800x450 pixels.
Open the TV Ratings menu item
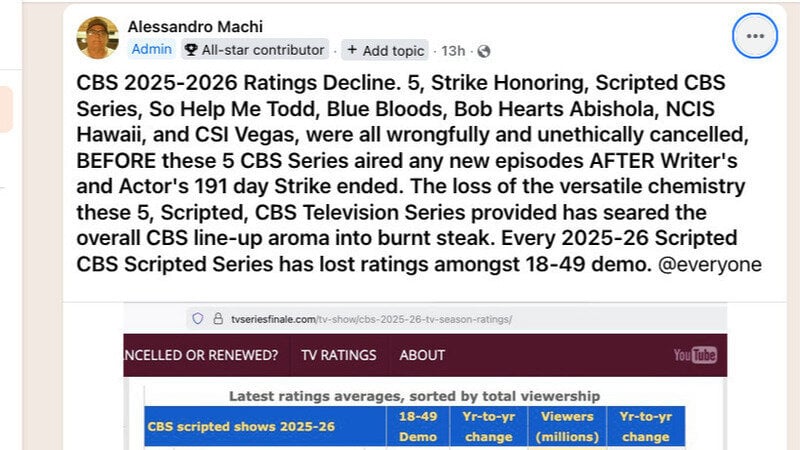tap(342, 355)
